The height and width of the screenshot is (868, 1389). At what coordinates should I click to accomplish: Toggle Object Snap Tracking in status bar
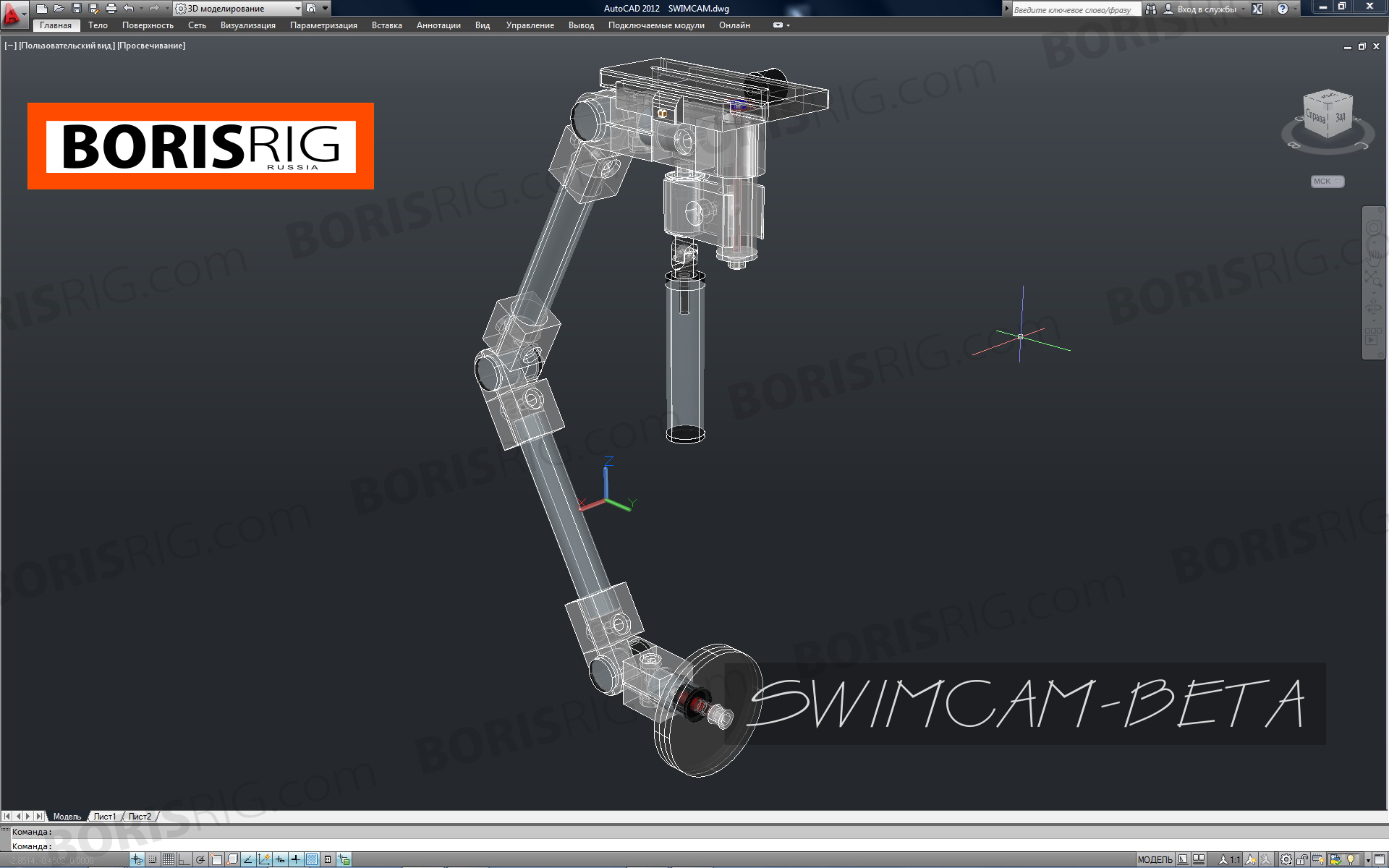point(248,860)
